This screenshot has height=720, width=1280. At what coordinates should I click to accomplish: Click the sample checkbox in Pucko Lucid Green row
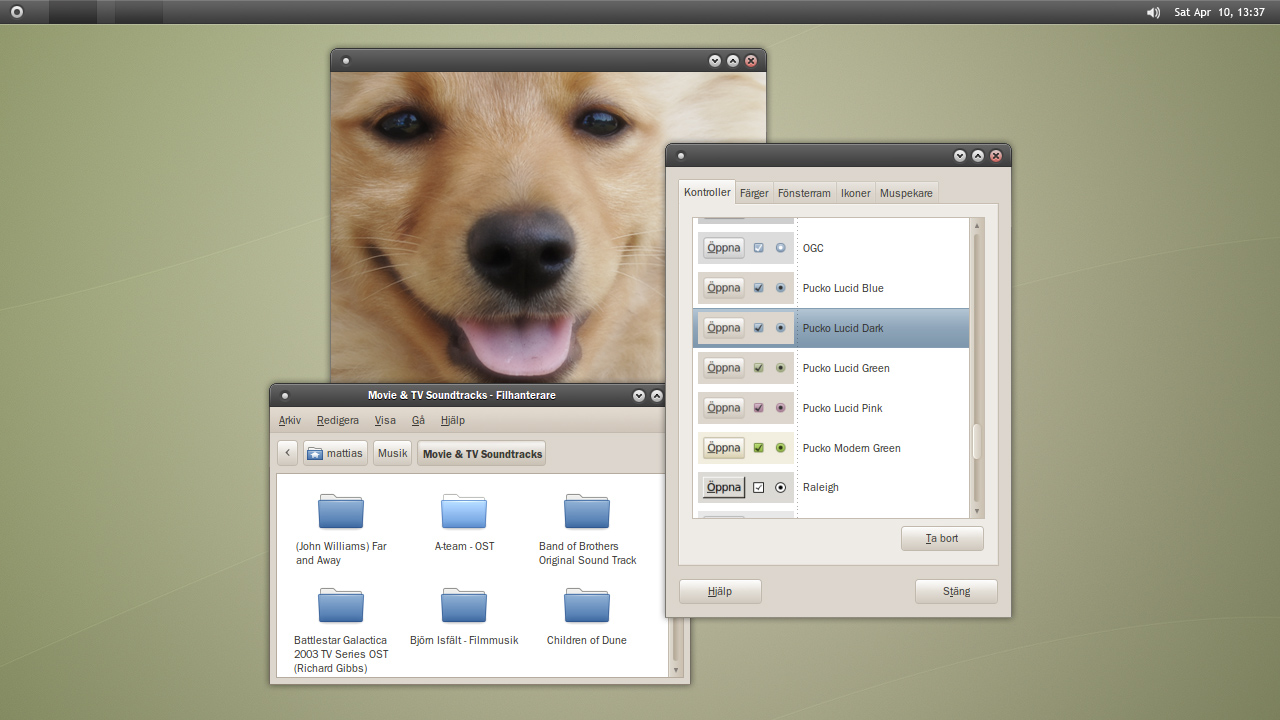pos(758,368)
